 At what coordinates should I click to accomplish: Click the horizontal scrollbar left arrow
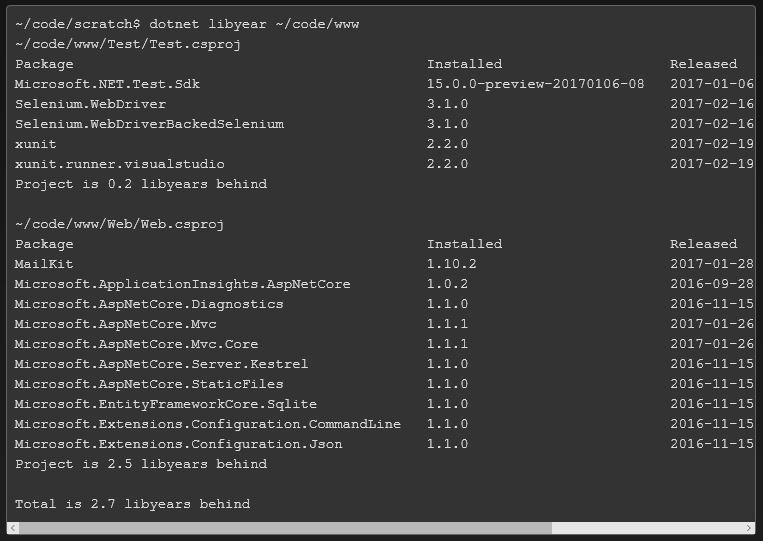pos(12,527)
